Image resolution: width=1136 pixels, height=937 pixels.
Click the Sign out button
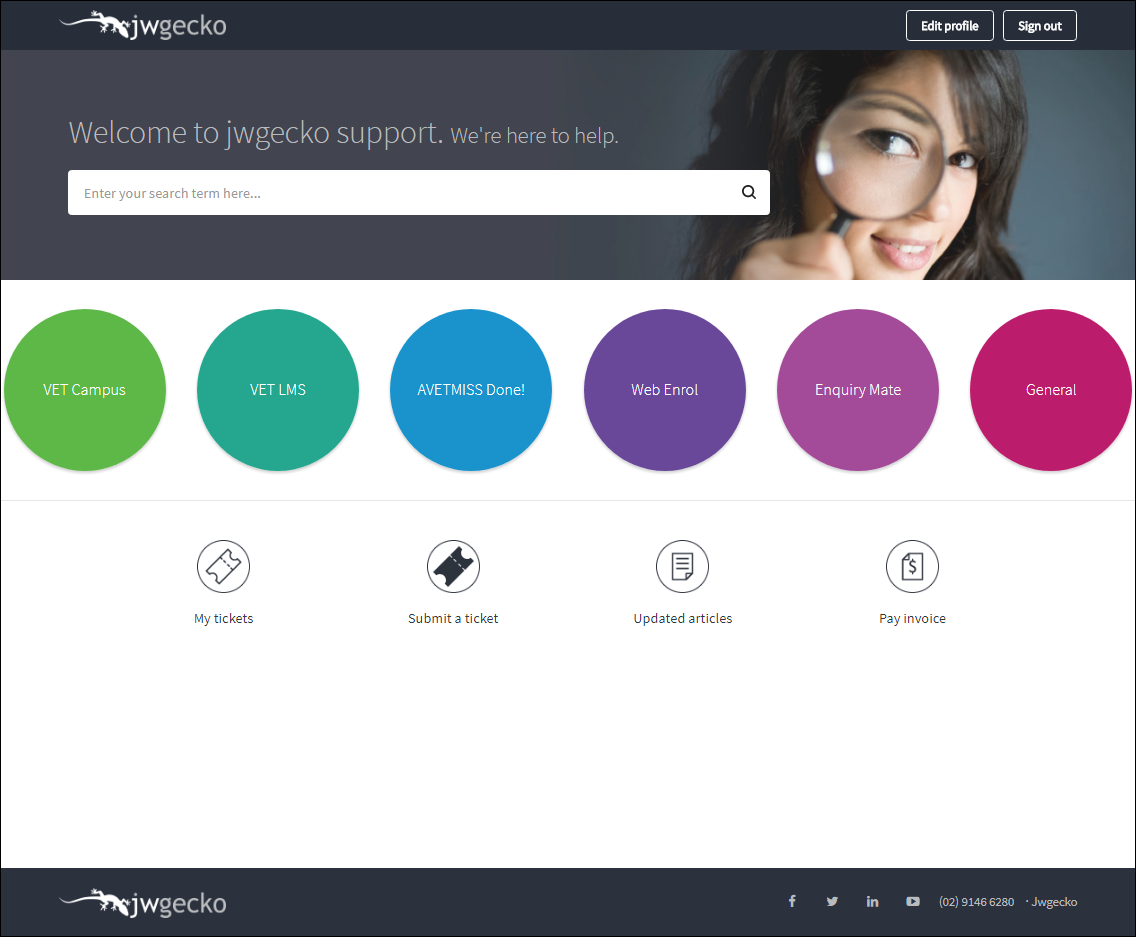click(x=1039, y=26)
